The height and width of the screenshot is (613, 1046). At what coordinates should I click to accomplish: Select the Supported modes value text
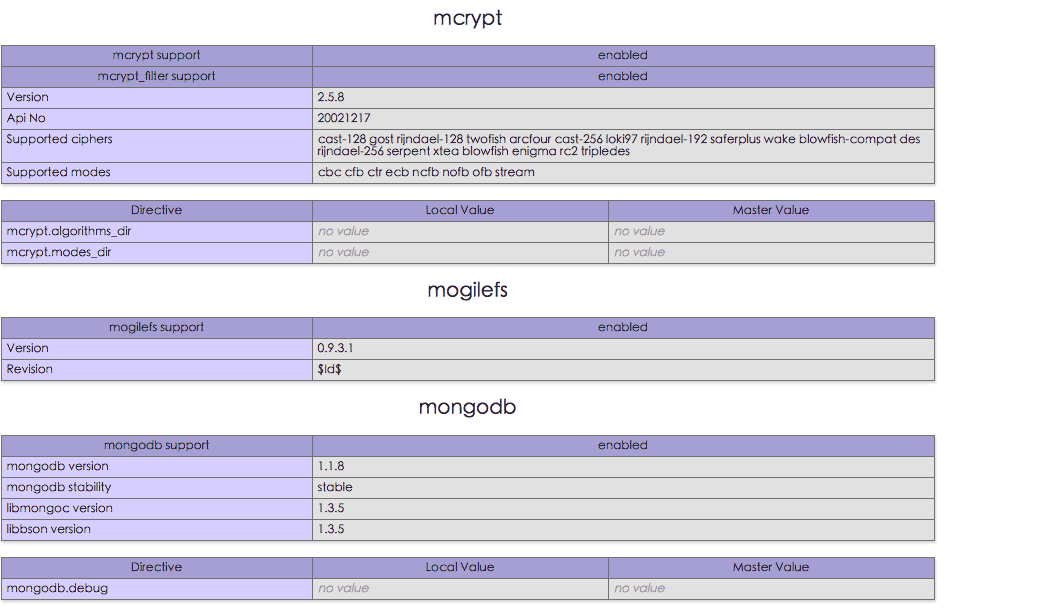click(426, 172)
